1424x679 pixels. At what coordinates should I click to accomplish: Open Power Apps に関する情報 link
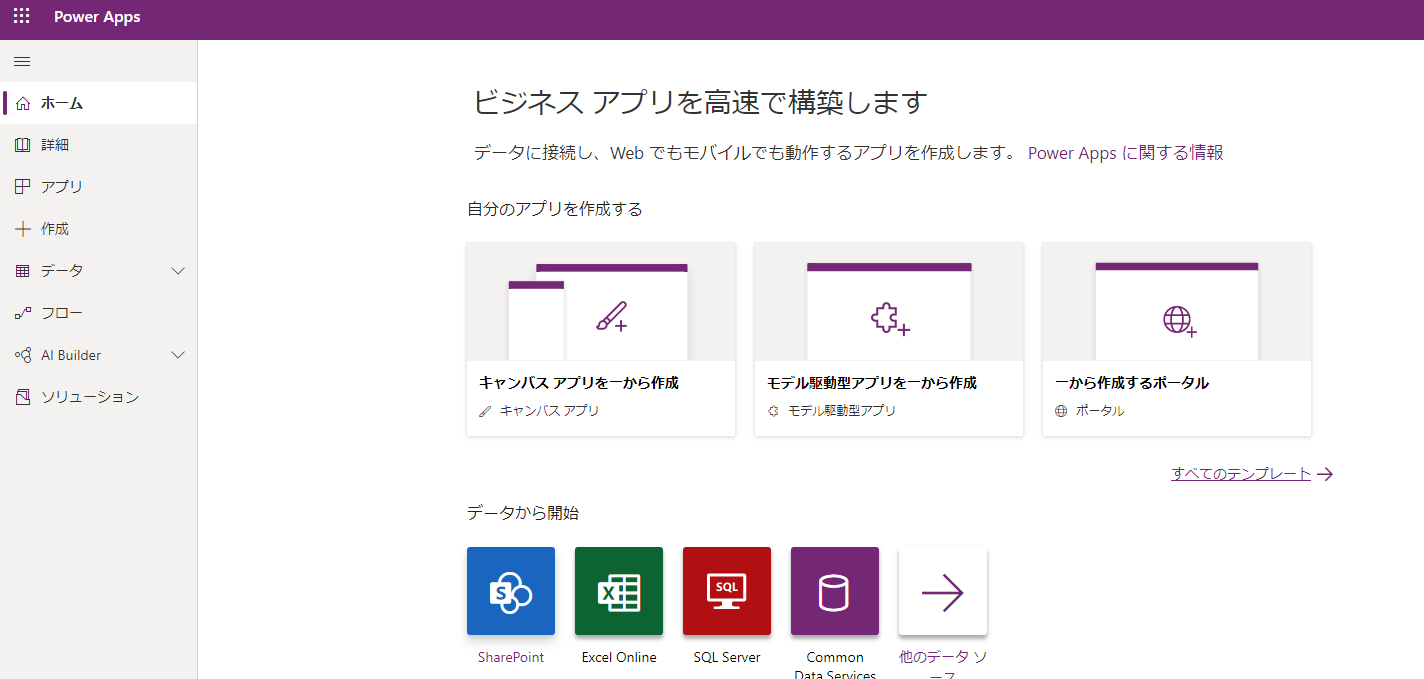(1125, 153)
